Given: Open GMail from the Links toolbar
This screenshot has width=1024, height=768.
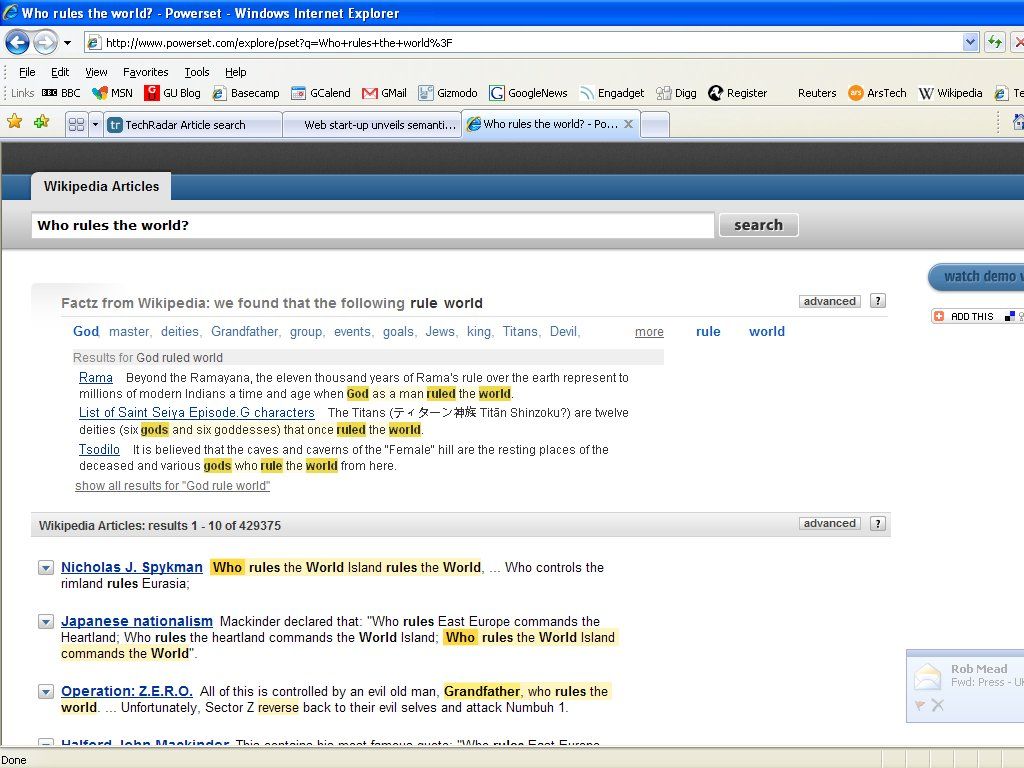Looking at the screenshot, I should 384,92.
